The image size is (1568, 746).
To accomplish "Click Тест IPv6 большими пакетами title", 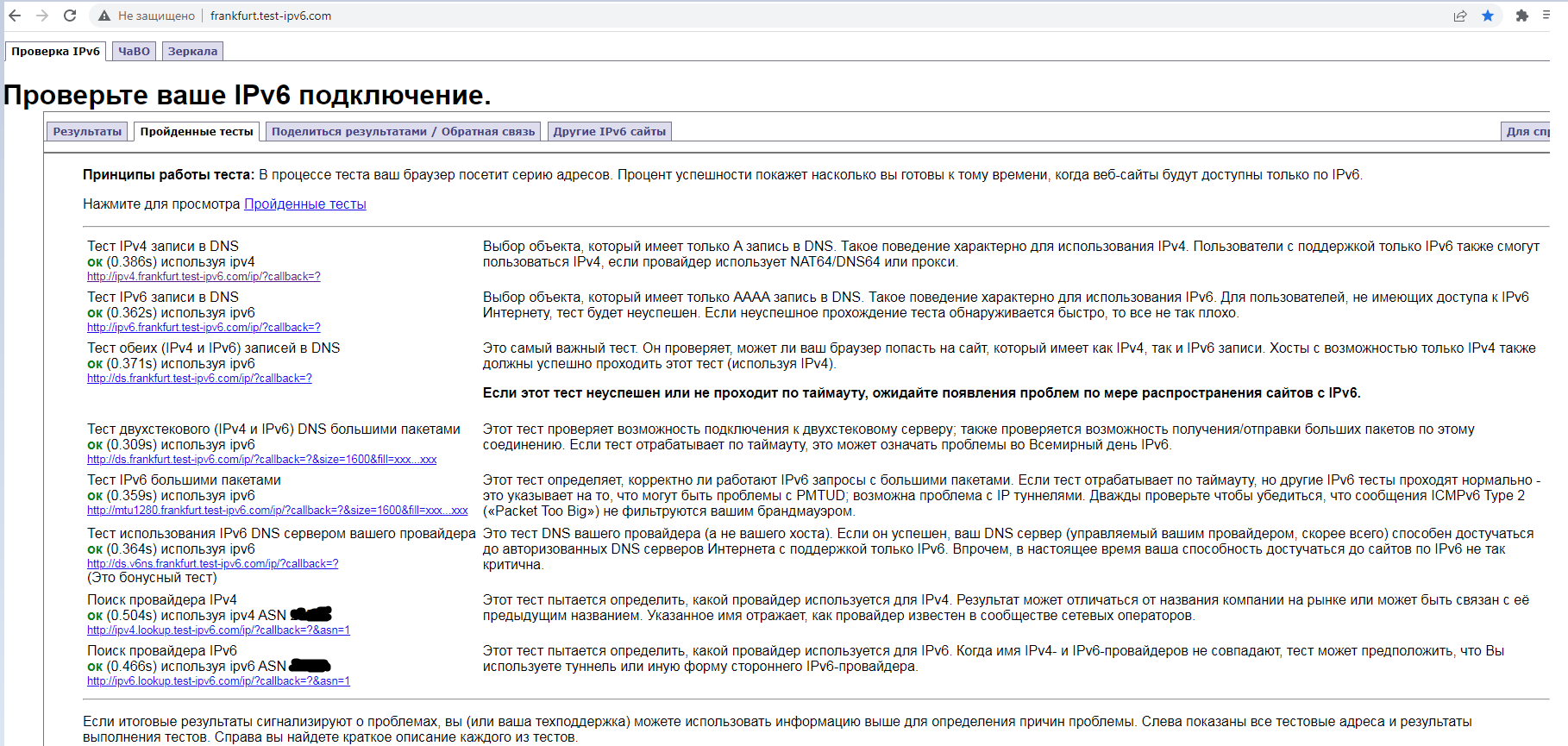I will (x=184, y=480).
